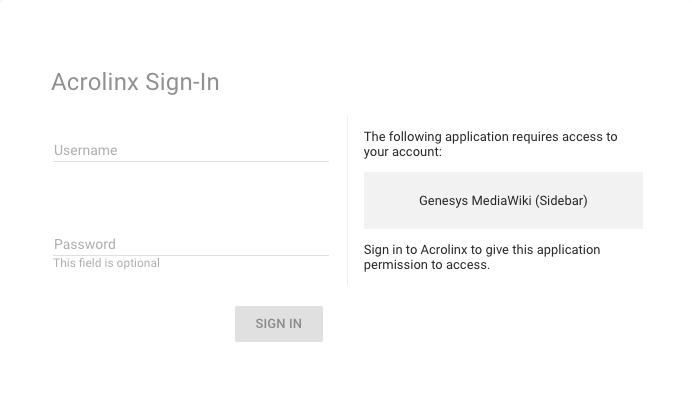Click the 'permission to access.' line
Screen dimensions: 692x395
[x=427, y=265]
